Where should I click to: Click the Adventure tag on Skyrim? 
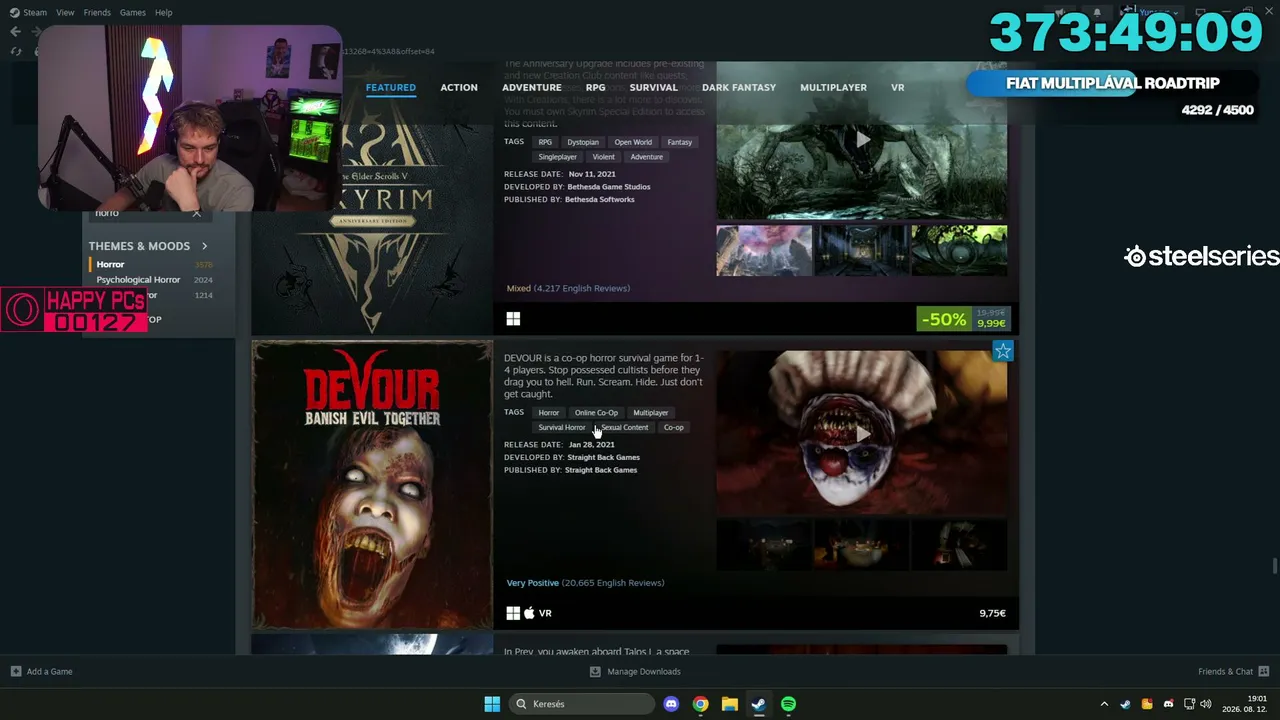click(646, 157)
